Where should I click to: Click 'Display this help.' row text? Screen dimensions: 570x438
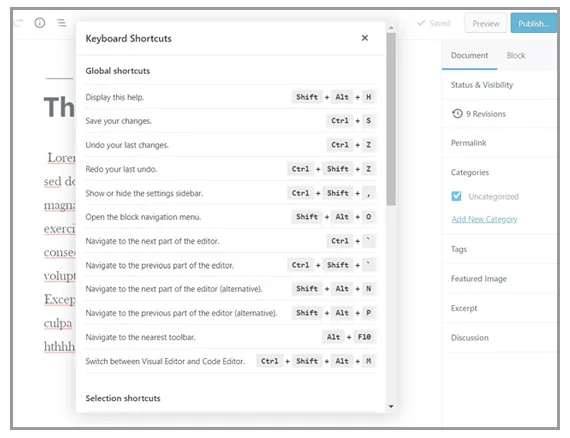115,97
